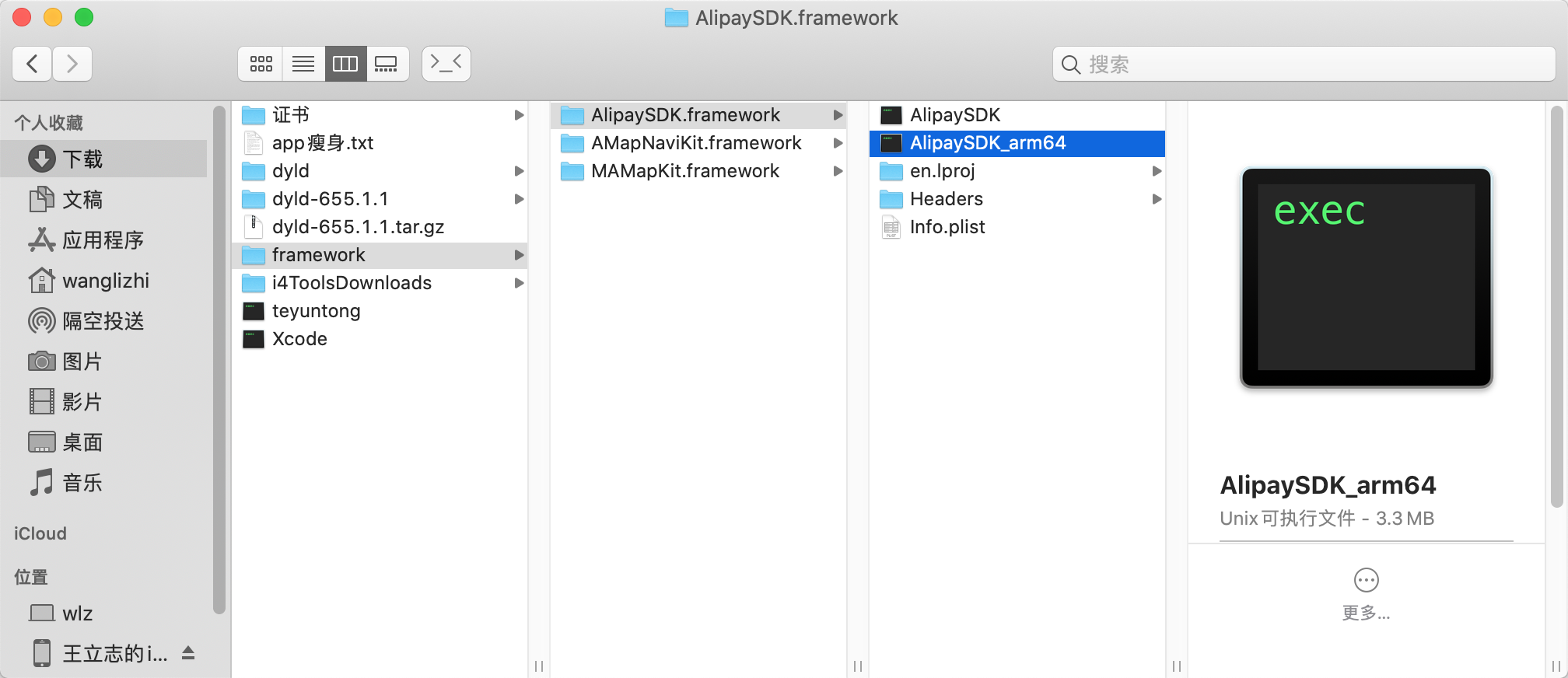This screenshot has height=678, width=1568.
Task: Go back to previous folder
Action: 33,64
